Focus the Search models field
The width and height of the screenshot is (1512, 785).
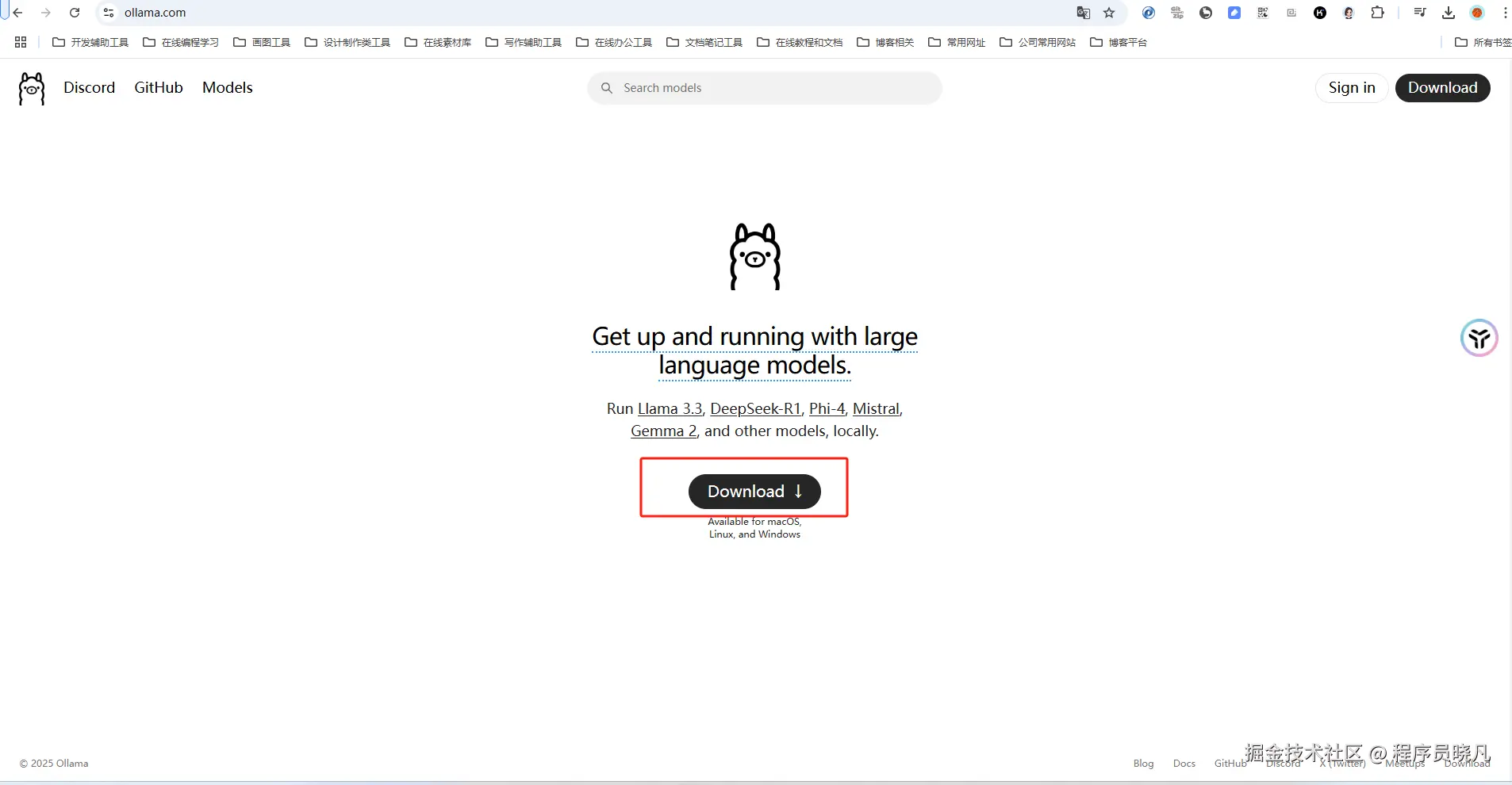pos(765,88)
